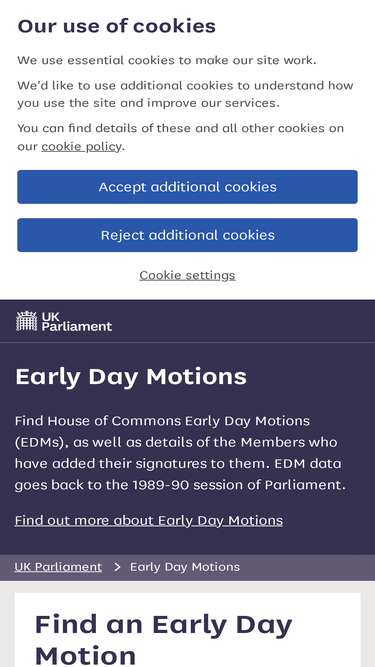Reject additional cookies
Image resolution: width=375 pixels, height=667 pixels.
click(188, 235)
